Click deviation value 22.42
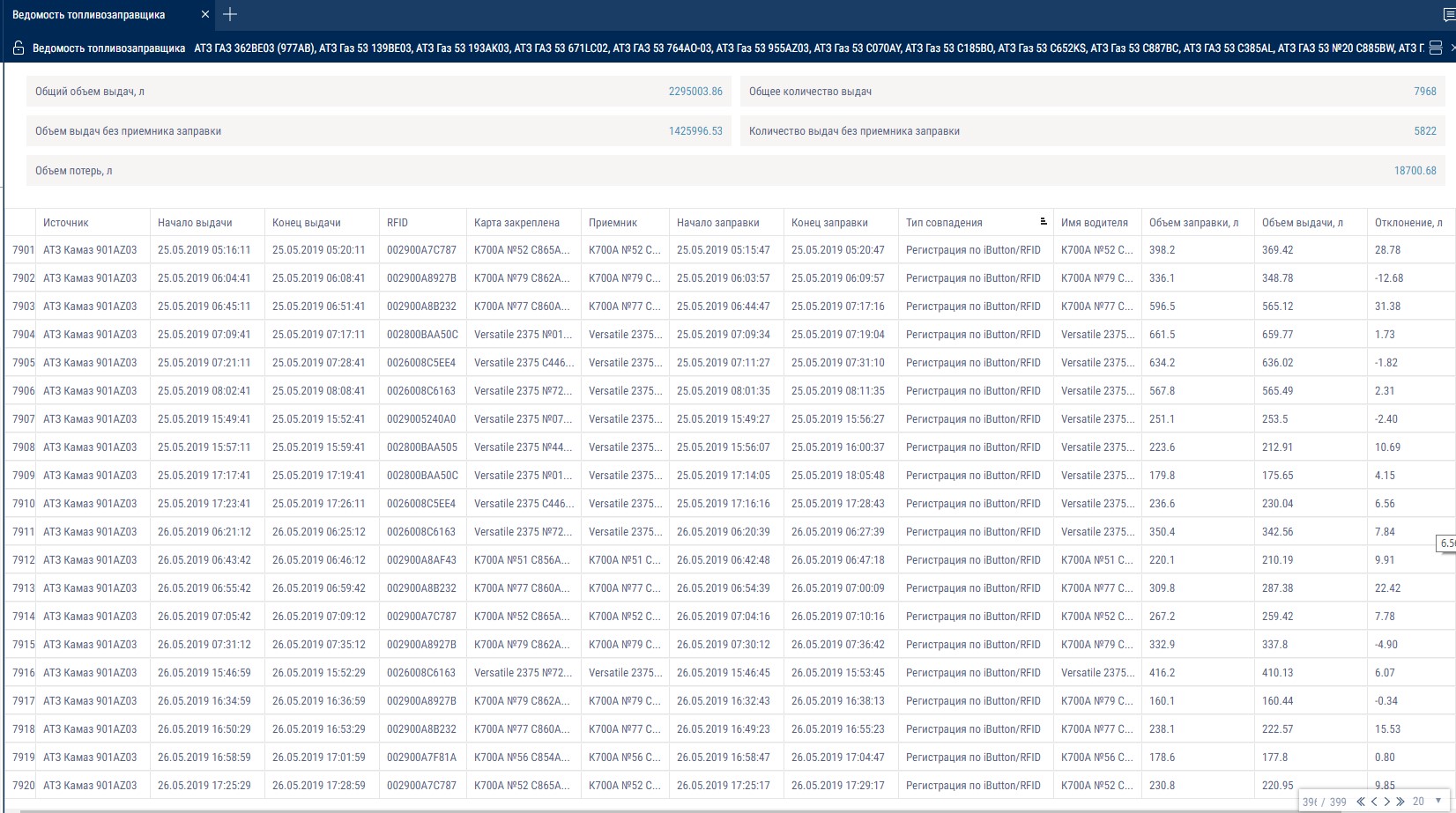 click(1387, 588)
